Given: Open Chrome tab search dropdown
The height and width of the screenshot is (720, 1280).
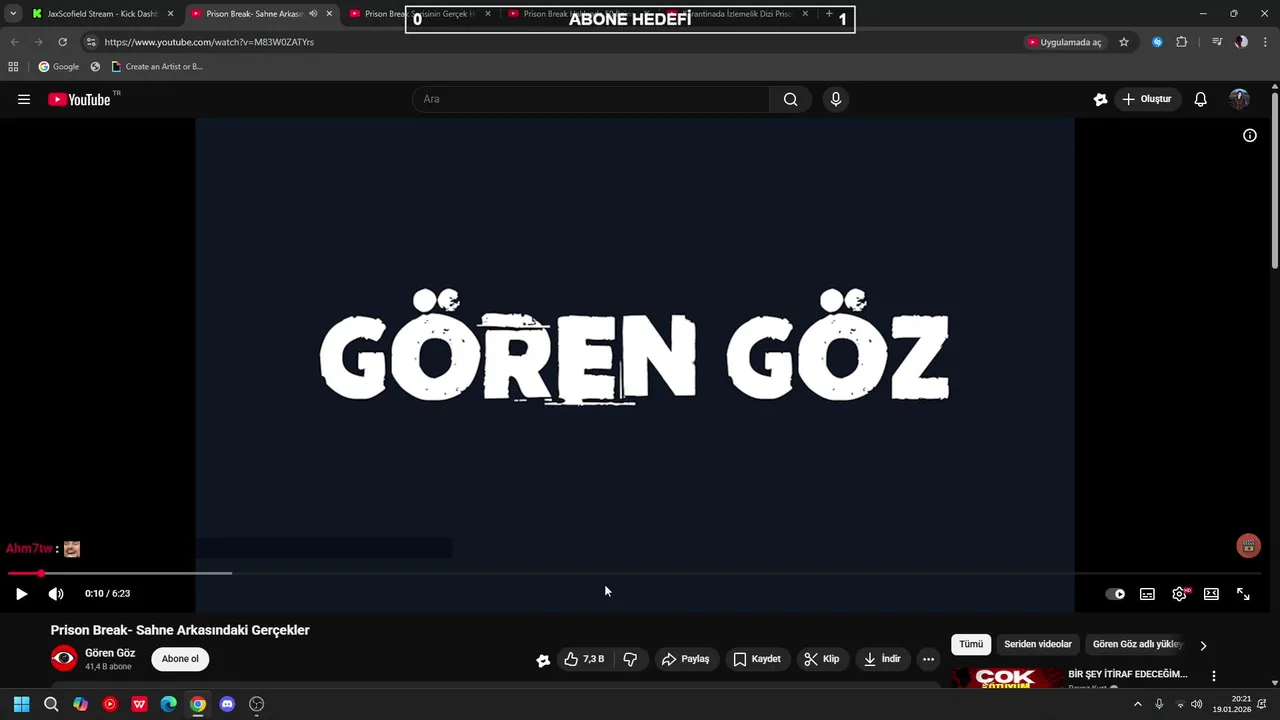Looking at the screenshot, I should pyautogui.click(x=13, y=14).
